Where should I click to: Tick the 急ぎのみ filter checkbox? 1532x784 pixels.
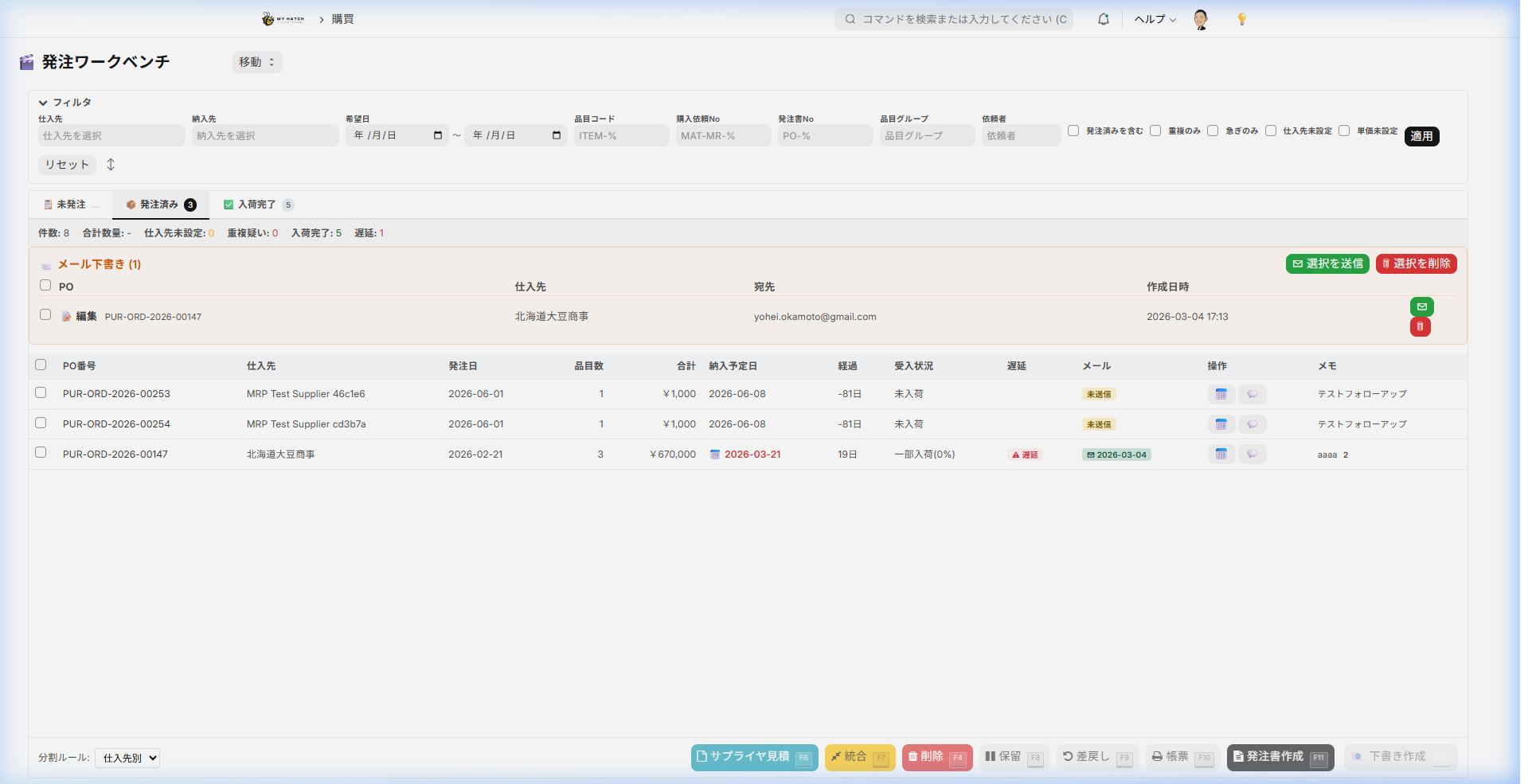click(1213, 131)
